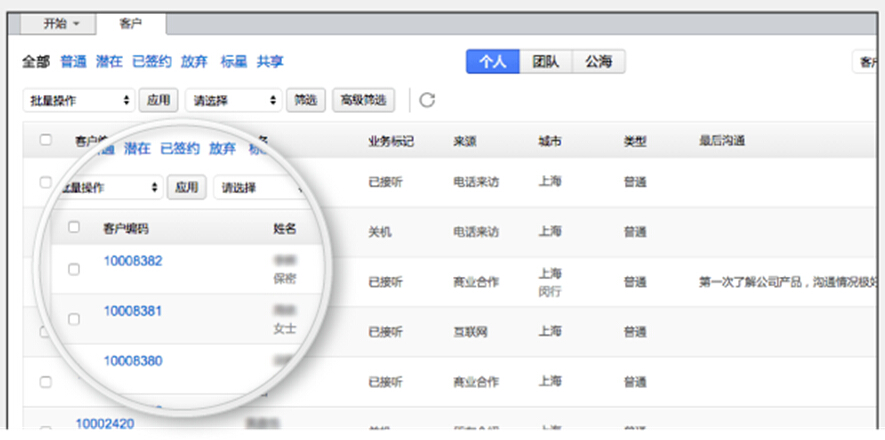Screen dimensions: 885x440
Task: Toggle the select-all checkbox in table header
Action: point(46,140)
